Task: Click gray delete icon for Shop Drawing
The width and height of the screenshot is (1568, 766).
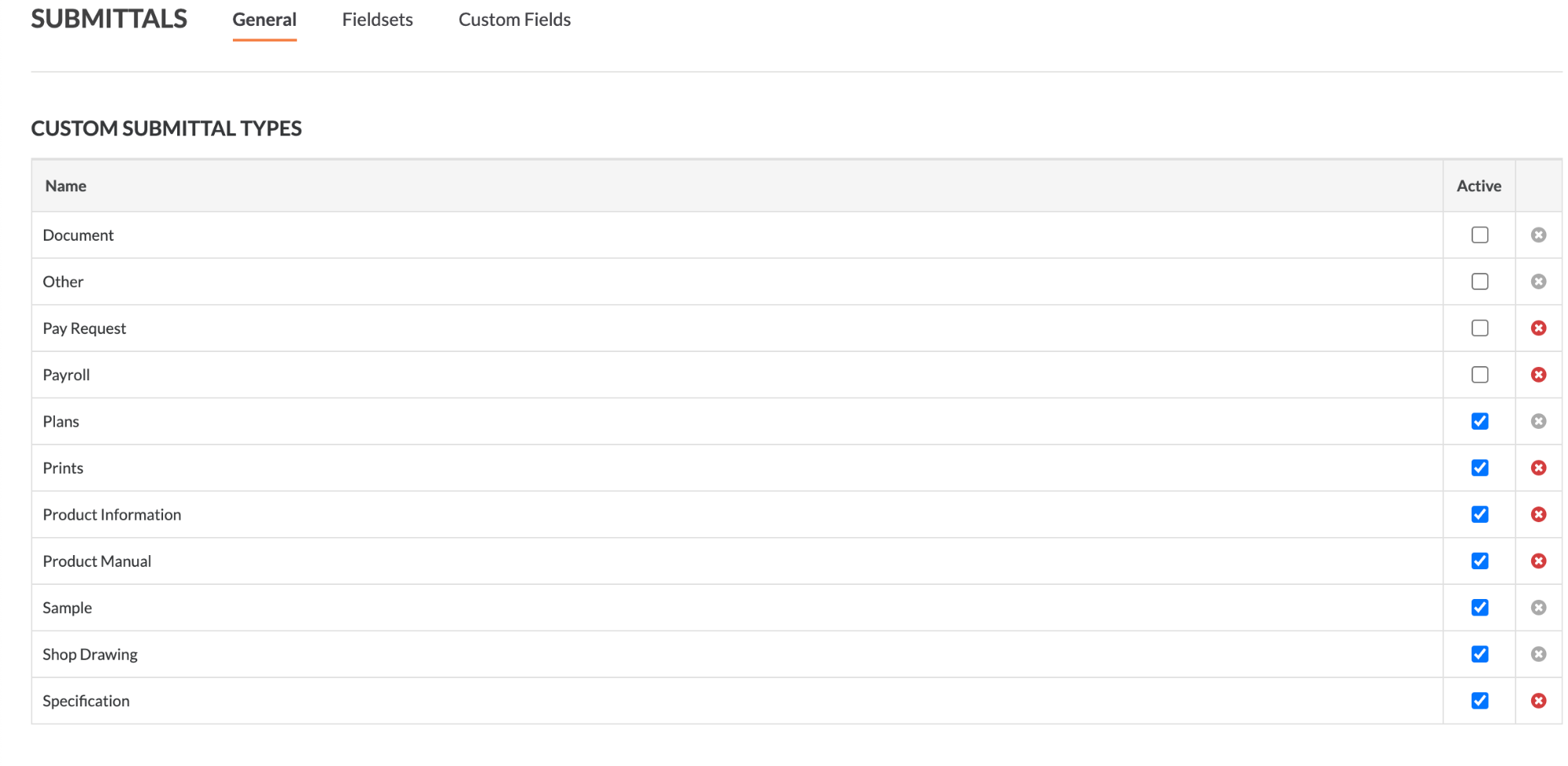Action: tap(1538, 654)
